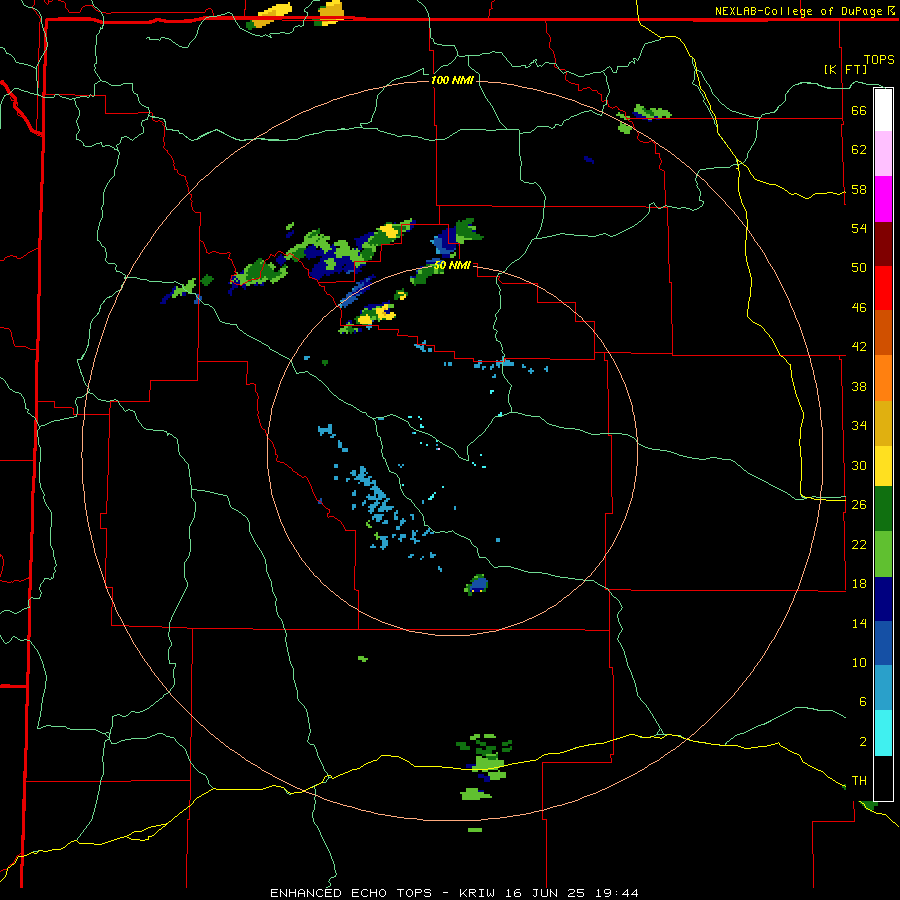Click the 100 NMI range ring label
Image resolution: width=900 pixels, height=900 pixels.
(452, 80)
